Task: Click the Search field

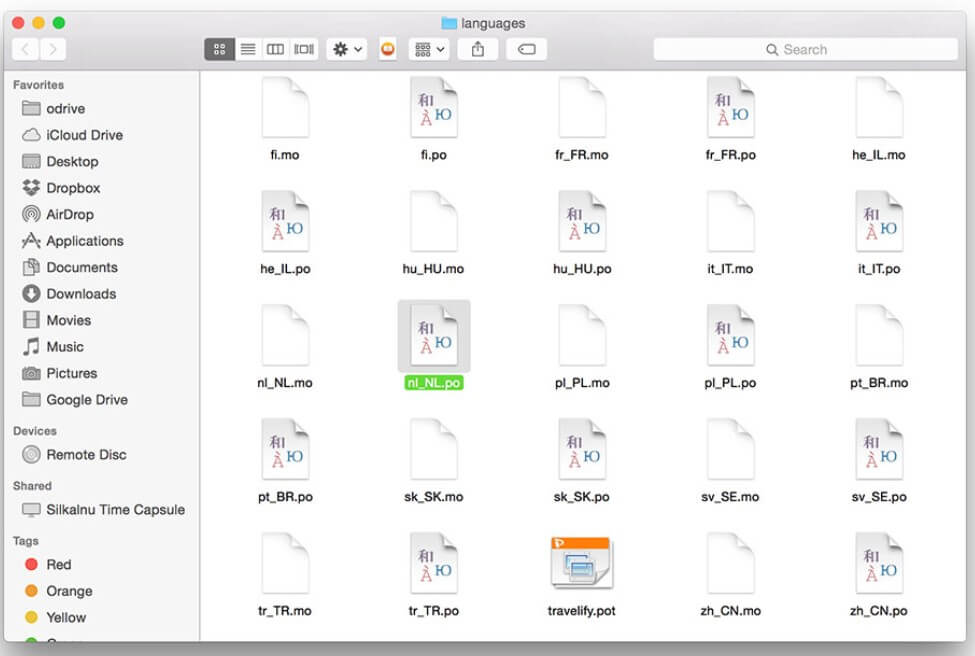Action: point(805,49)
